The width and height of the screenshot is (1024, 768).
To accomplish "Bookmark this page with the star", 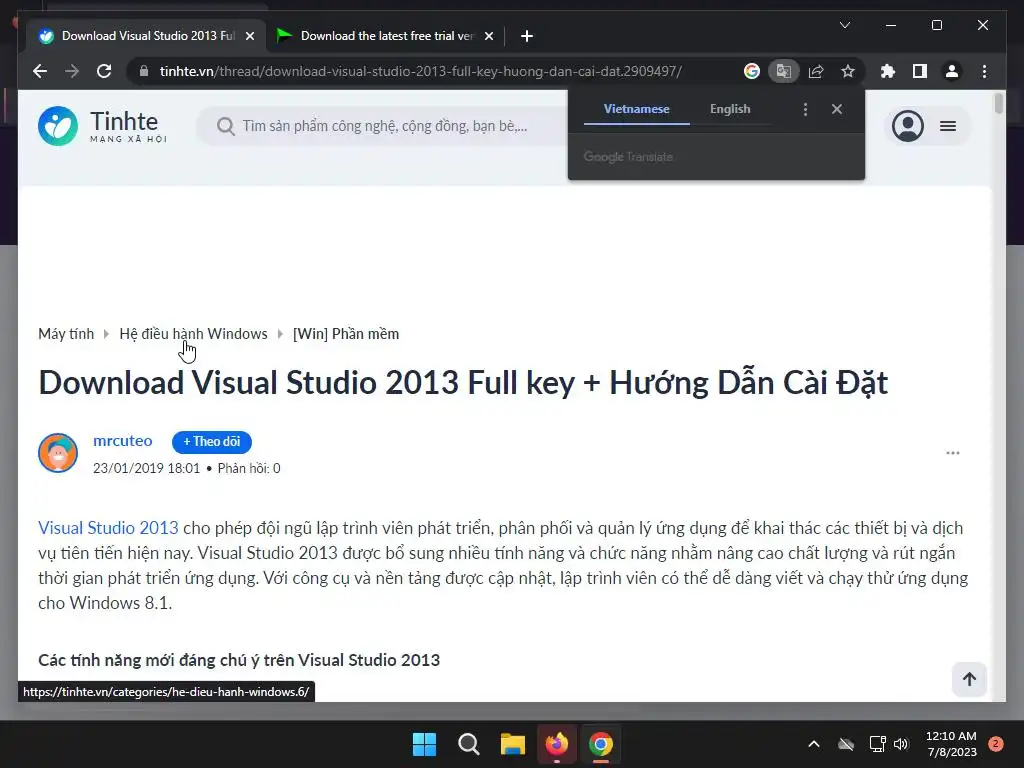I will pos(848,71).
